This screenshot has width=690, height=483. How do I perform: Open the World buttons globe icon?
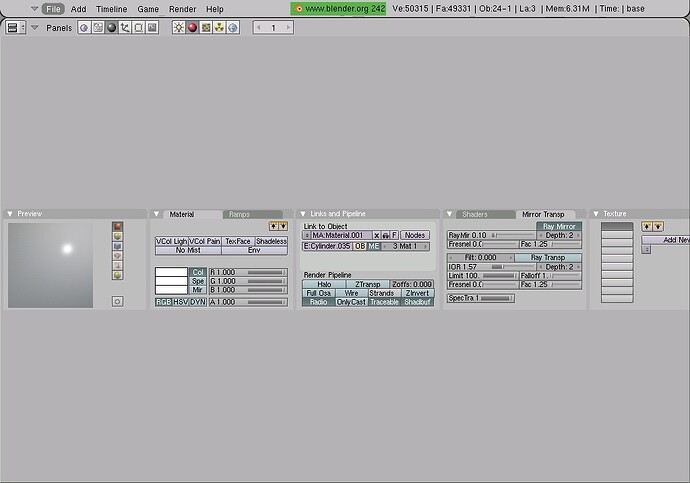pyautogui.click(x=233, y=28)
